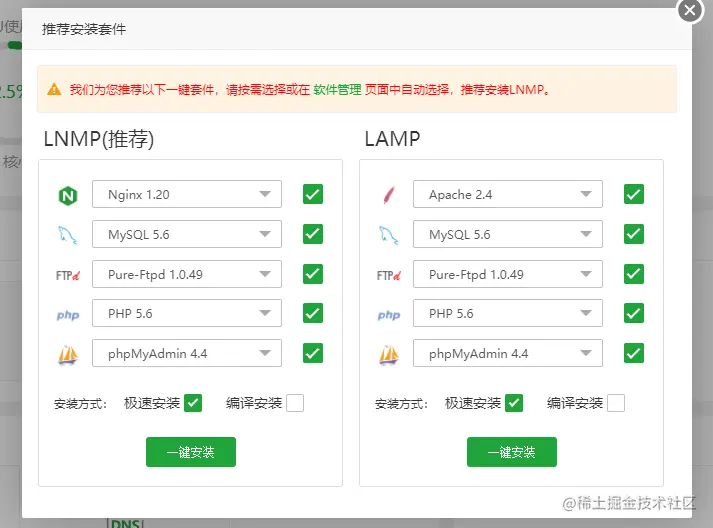Open LAMP Pure-Ftpd 1.0.49 dropdown
The height and width of the screenshot is (528, 713).
(508, 274)
